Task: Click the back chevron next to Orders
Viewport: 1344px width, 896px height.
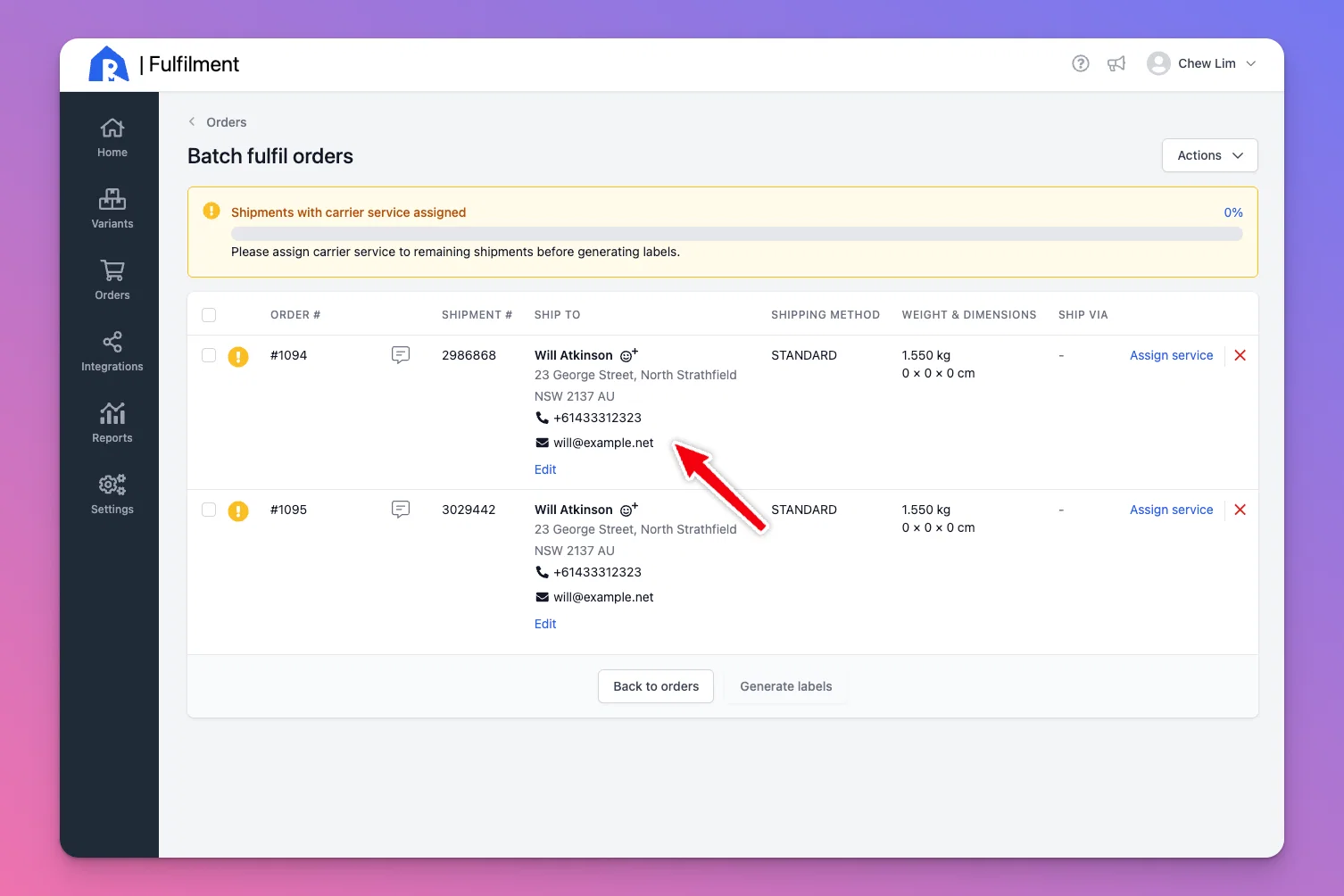Action: [192, 122]
